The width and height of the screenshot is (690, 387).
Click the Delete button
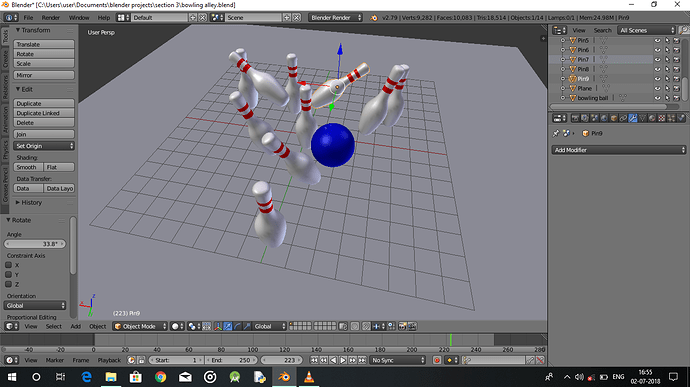(x=44, y=123)
